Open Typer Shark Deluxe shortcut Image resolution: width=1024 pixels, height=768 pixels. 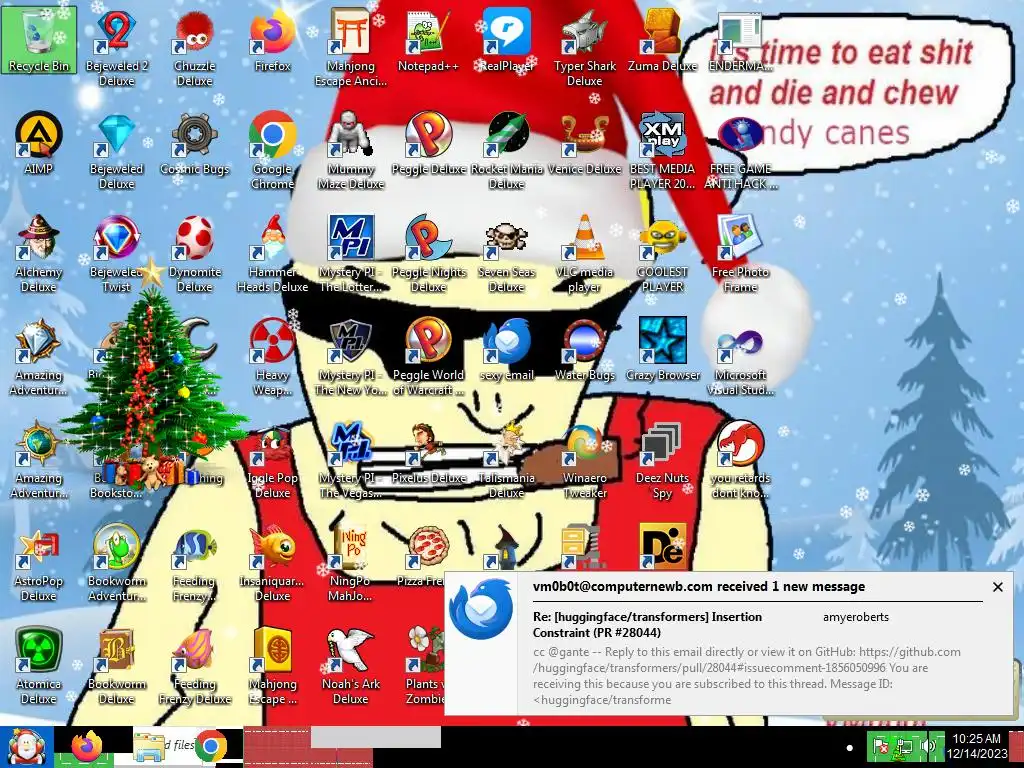(x=584, y=48)
